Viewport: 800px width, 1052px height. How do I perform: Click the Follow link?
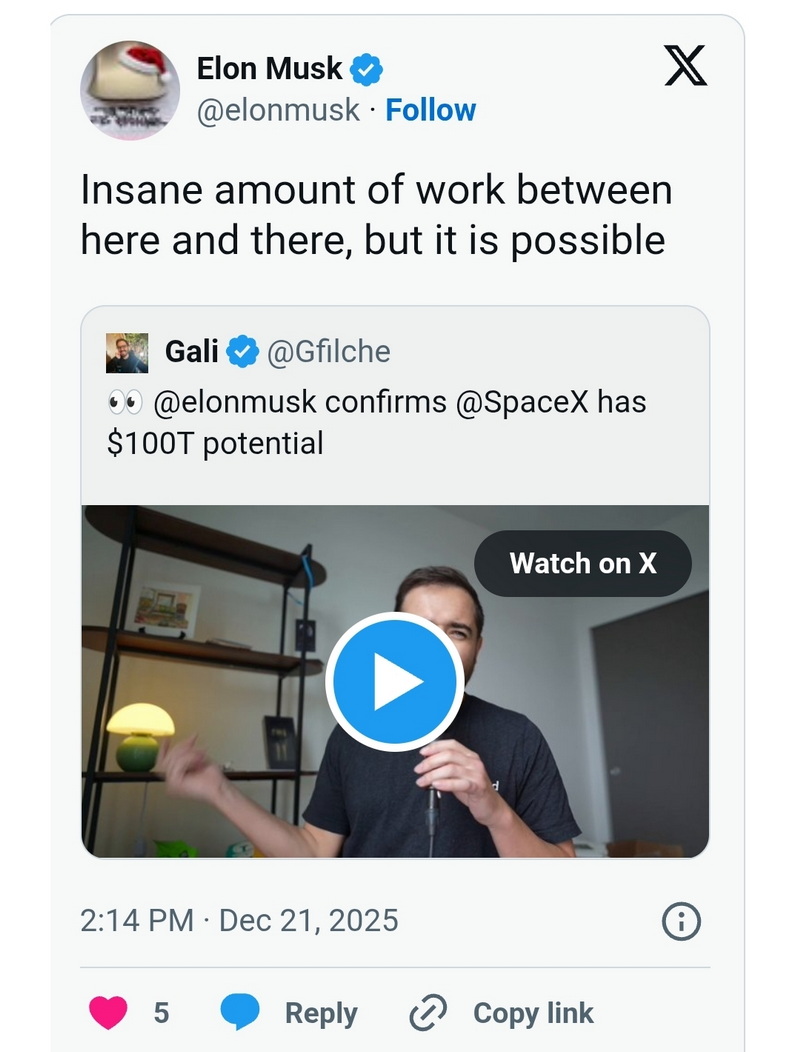click(x=431, y=110)
